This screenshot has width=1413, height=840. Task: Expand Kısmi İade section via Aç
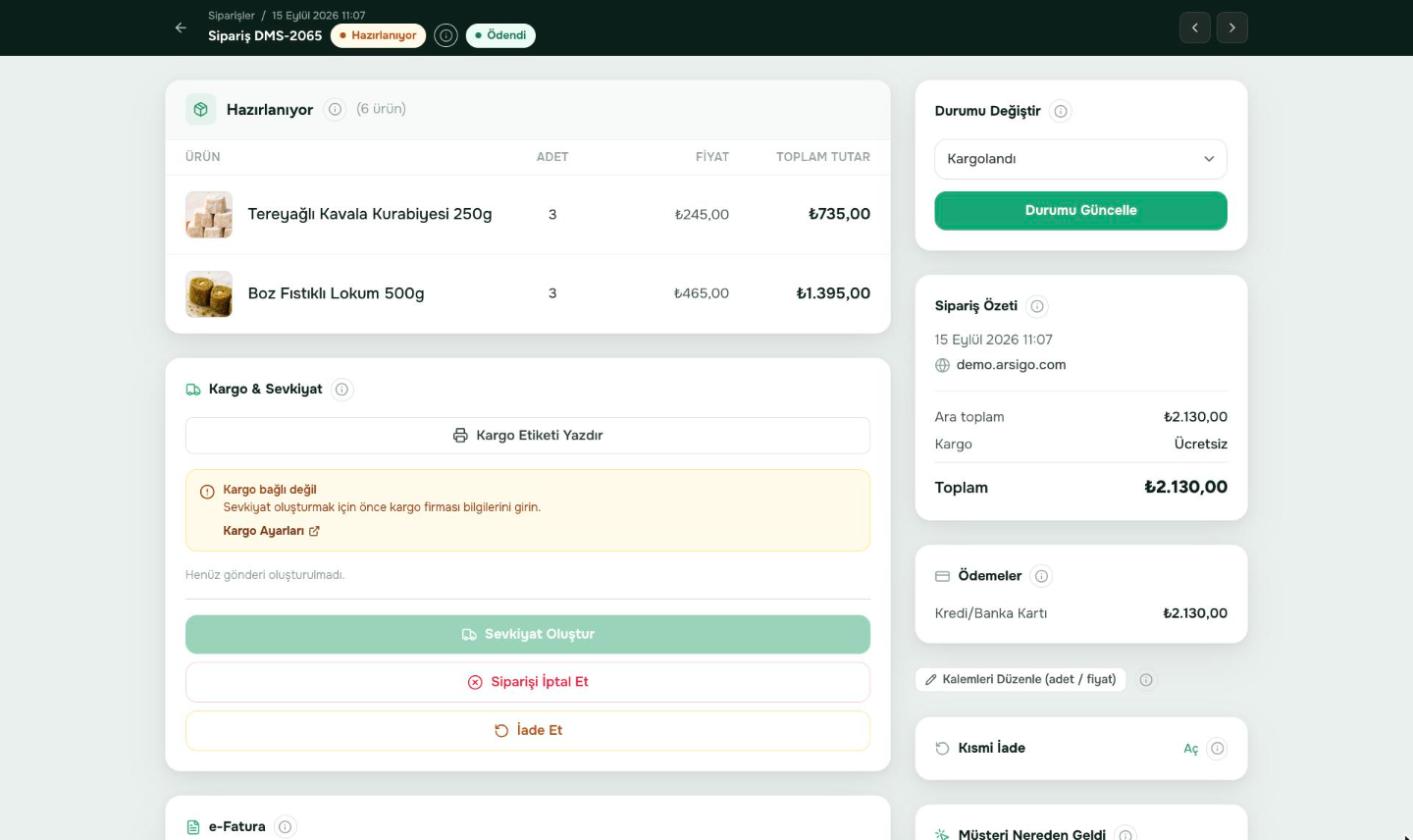[1190, 749]
